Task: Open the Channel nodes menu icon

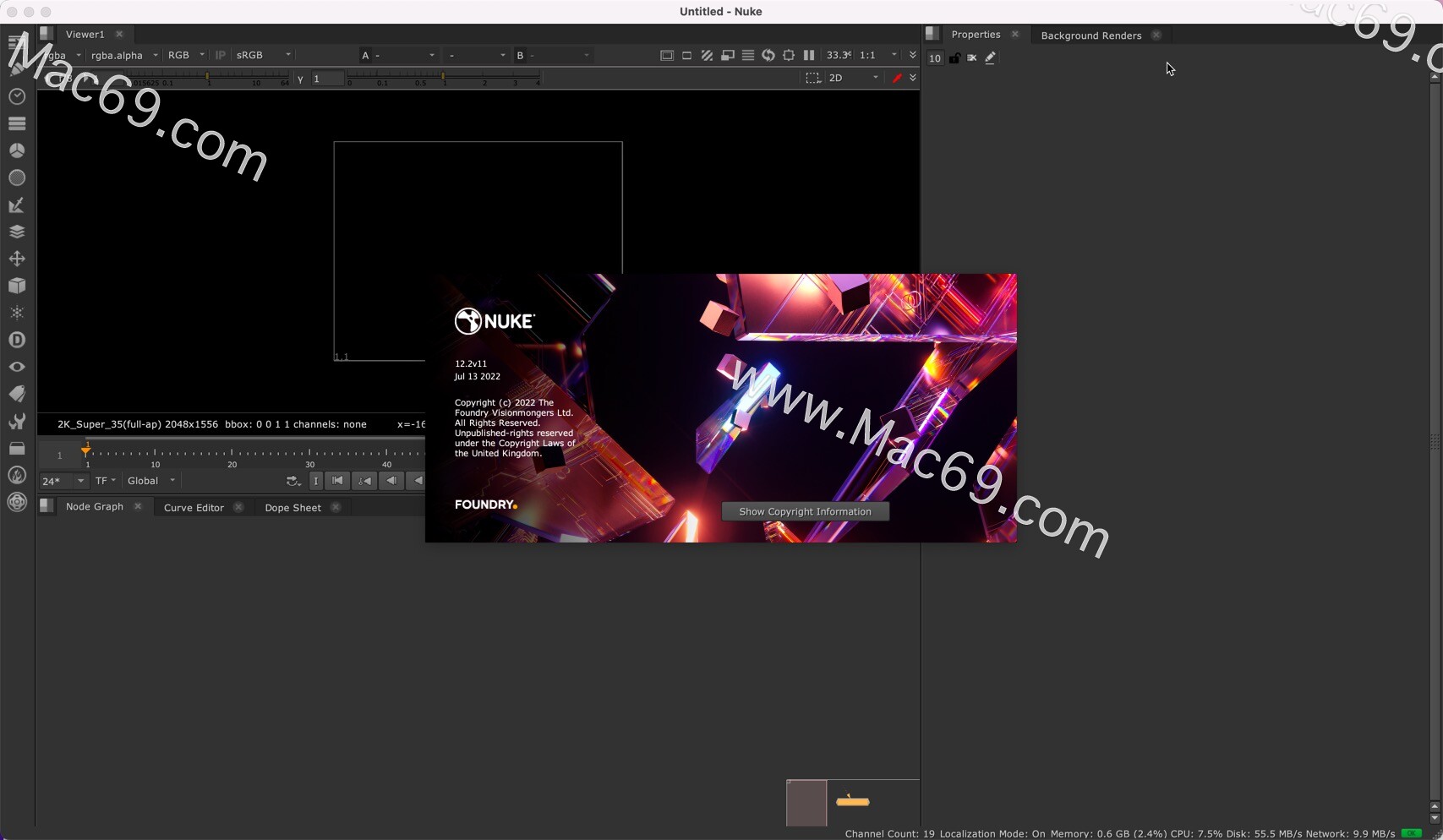Action: (17, 123)
